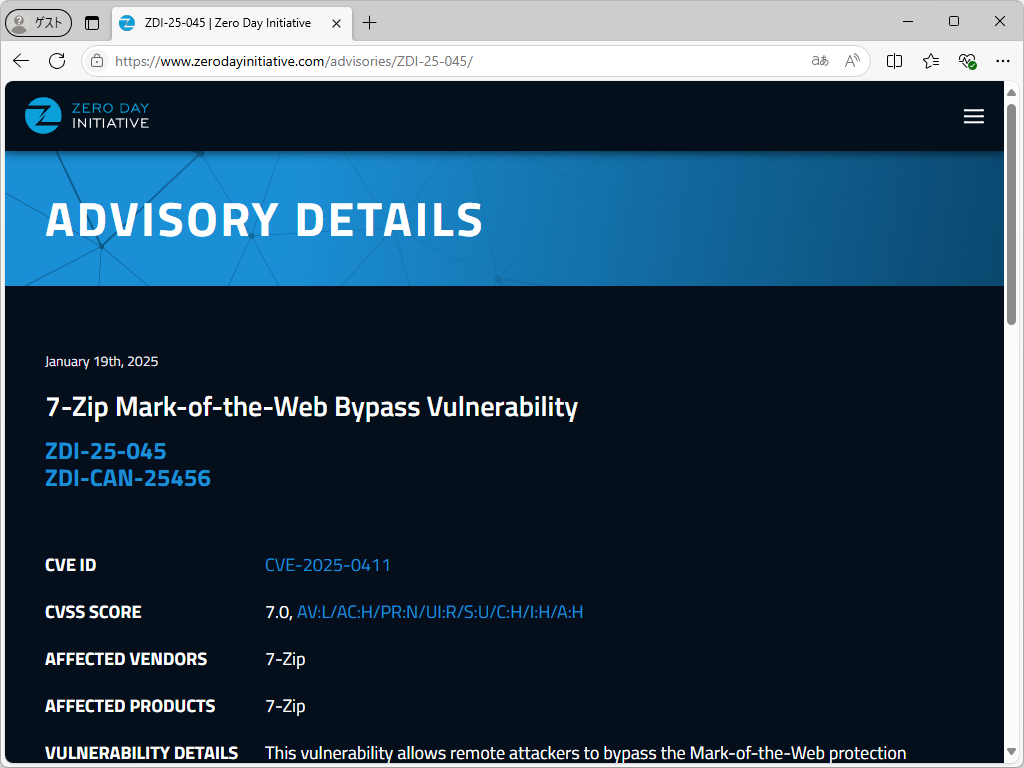Maximize the browser window
This screenshot has width=1024, height=768.
(x=953, y=22)
